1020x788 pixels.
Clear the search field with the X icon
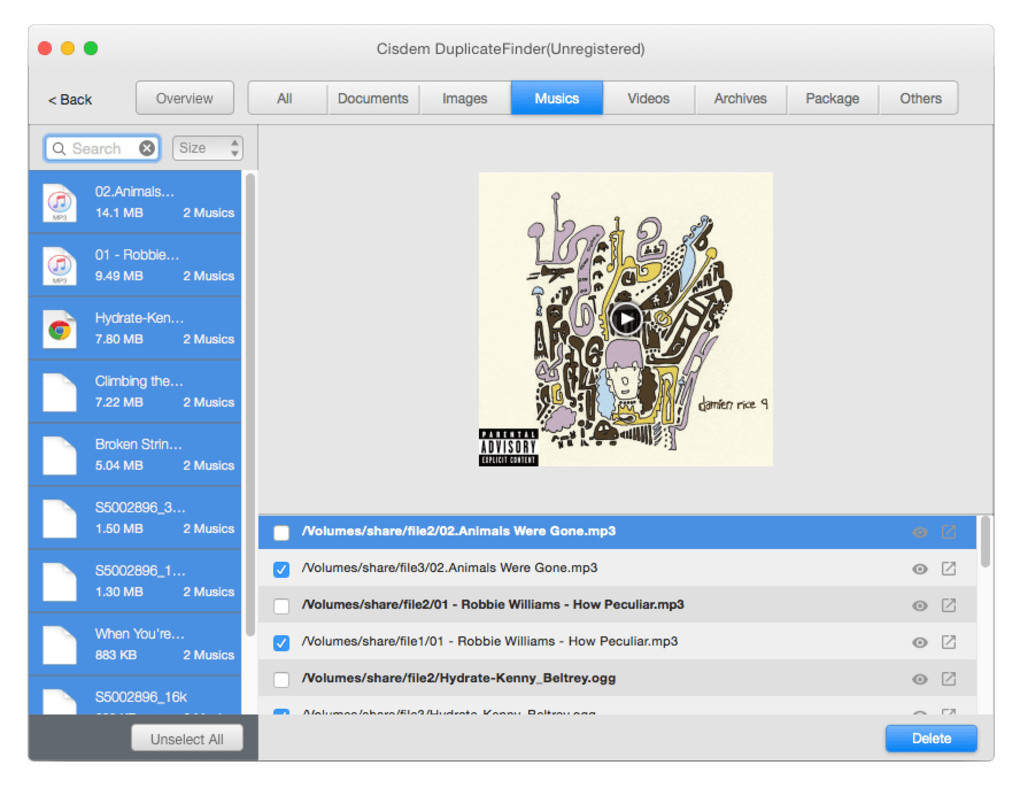148,148
